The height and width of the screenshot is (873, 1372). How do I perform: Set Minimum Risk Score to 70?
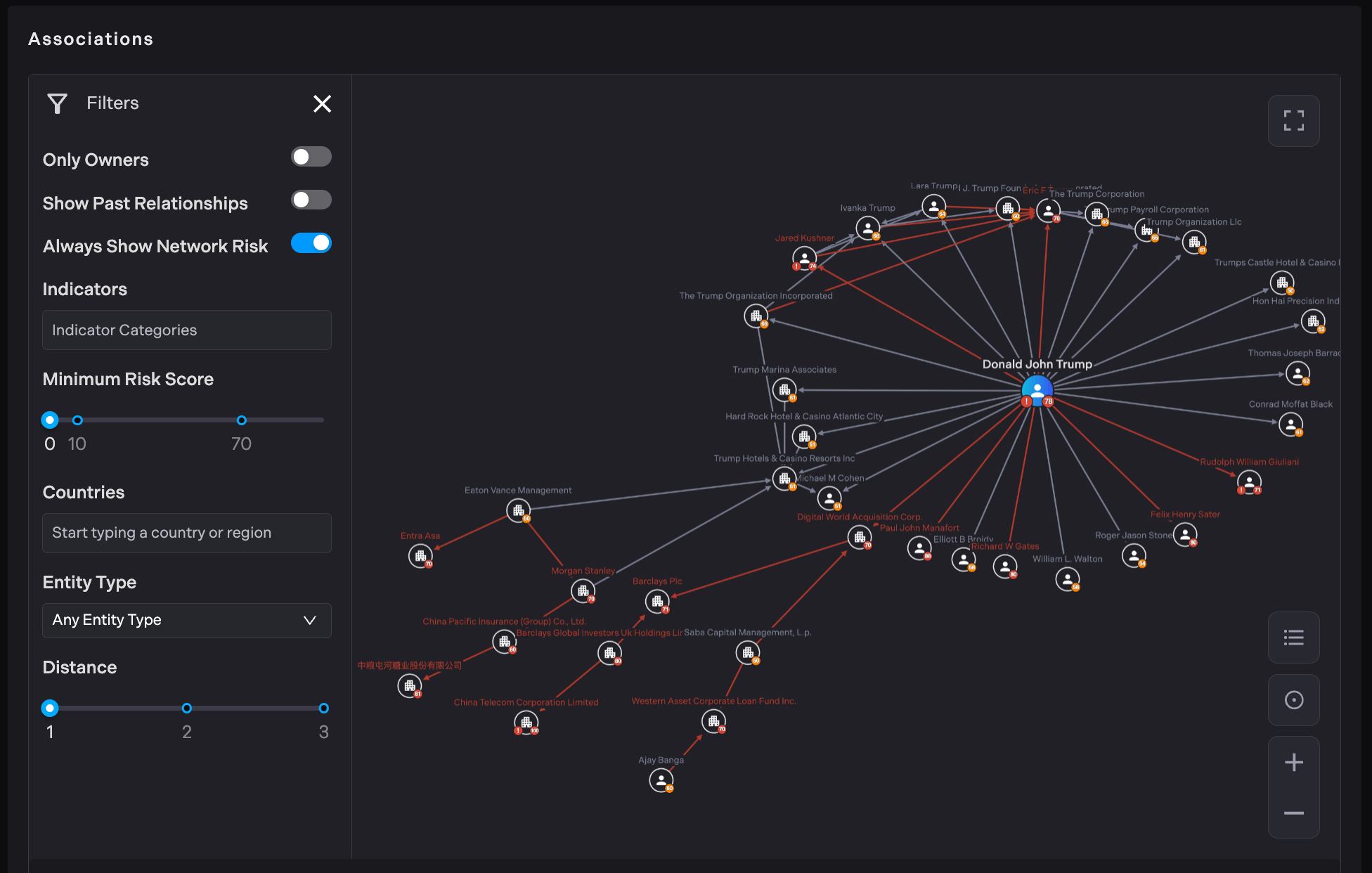(241, 420)
